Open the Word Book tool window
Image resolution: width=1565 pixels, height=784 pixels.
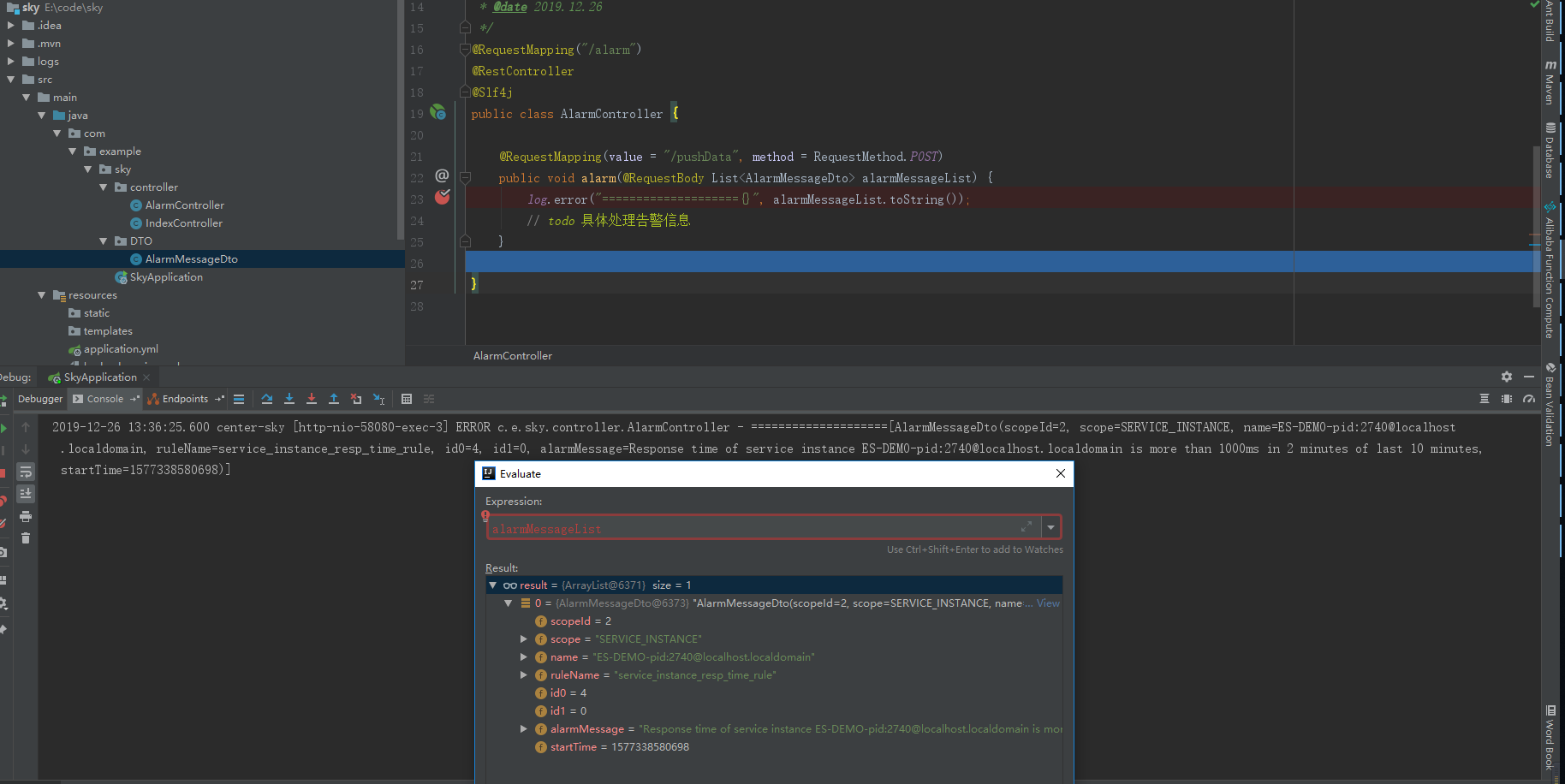tap(1550, 738)
